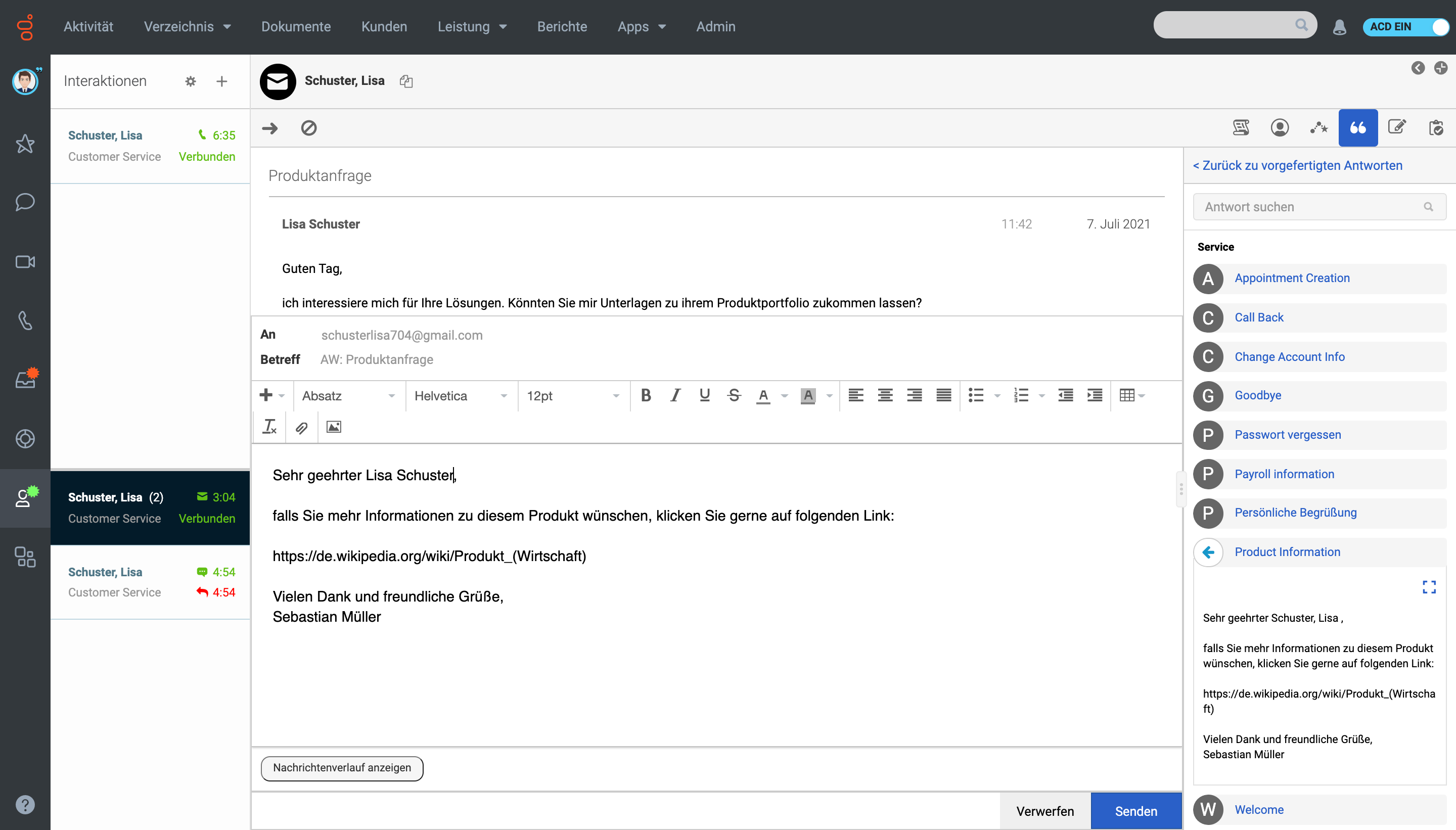The image size is (1456, 830).
Task: Open the notifications bell
Action: pos(1339,27)
